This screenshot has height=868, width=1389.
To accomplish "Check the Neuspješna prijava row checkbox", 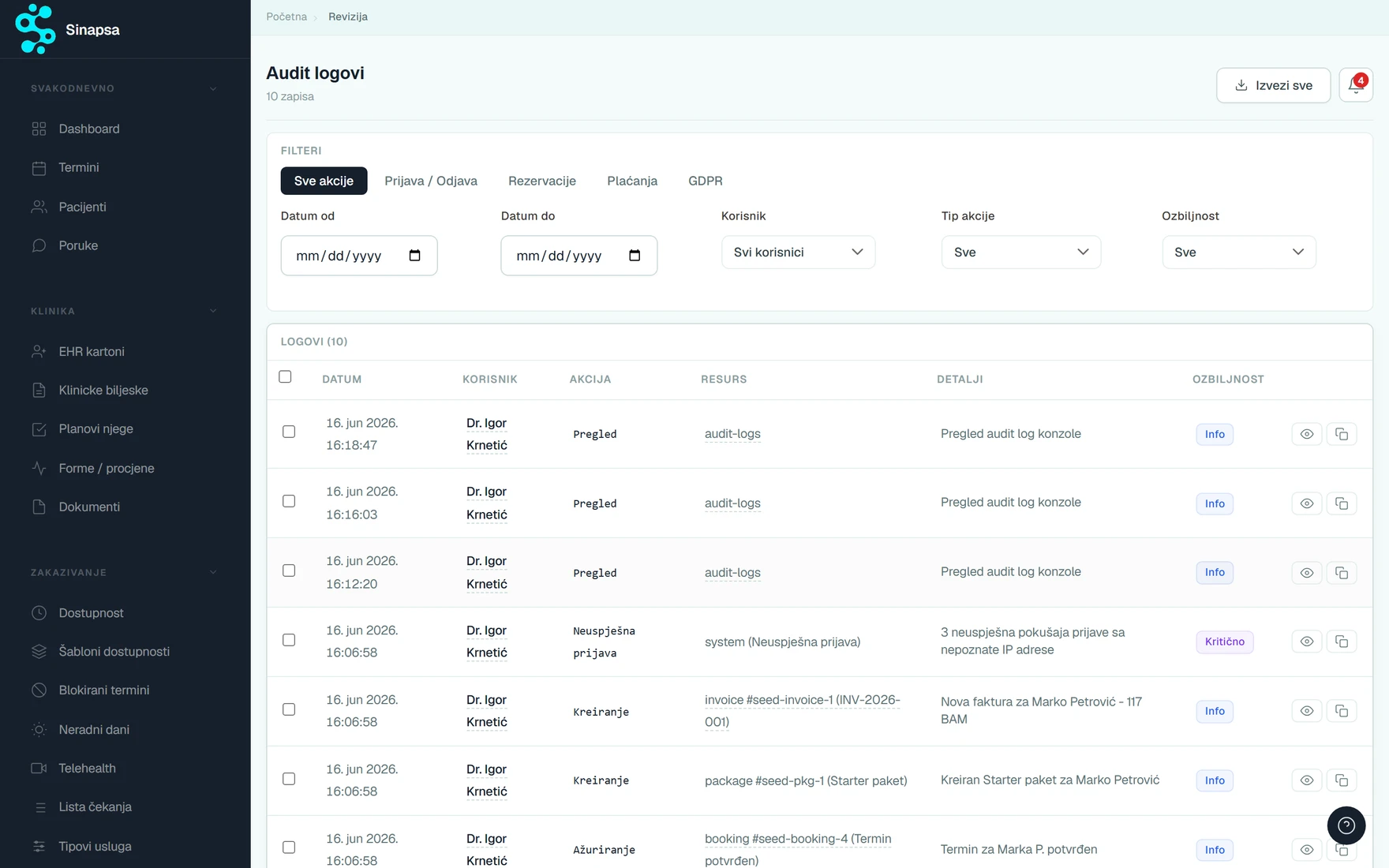I will 289,640.
